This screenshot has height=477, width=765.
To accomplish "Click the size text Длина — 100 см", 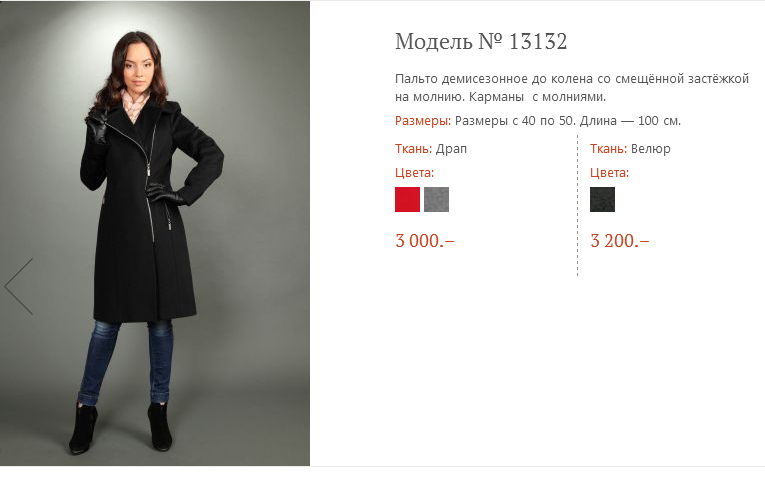I will pos(630,120).
